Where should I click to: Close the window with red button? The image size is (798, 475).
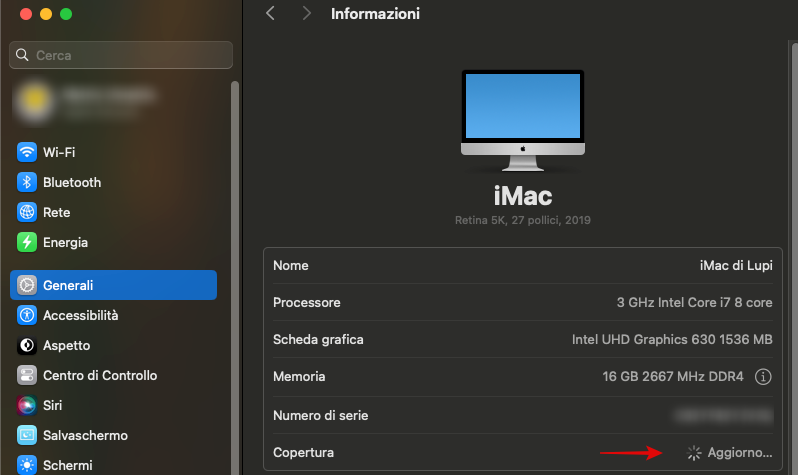tap(26, 14)
